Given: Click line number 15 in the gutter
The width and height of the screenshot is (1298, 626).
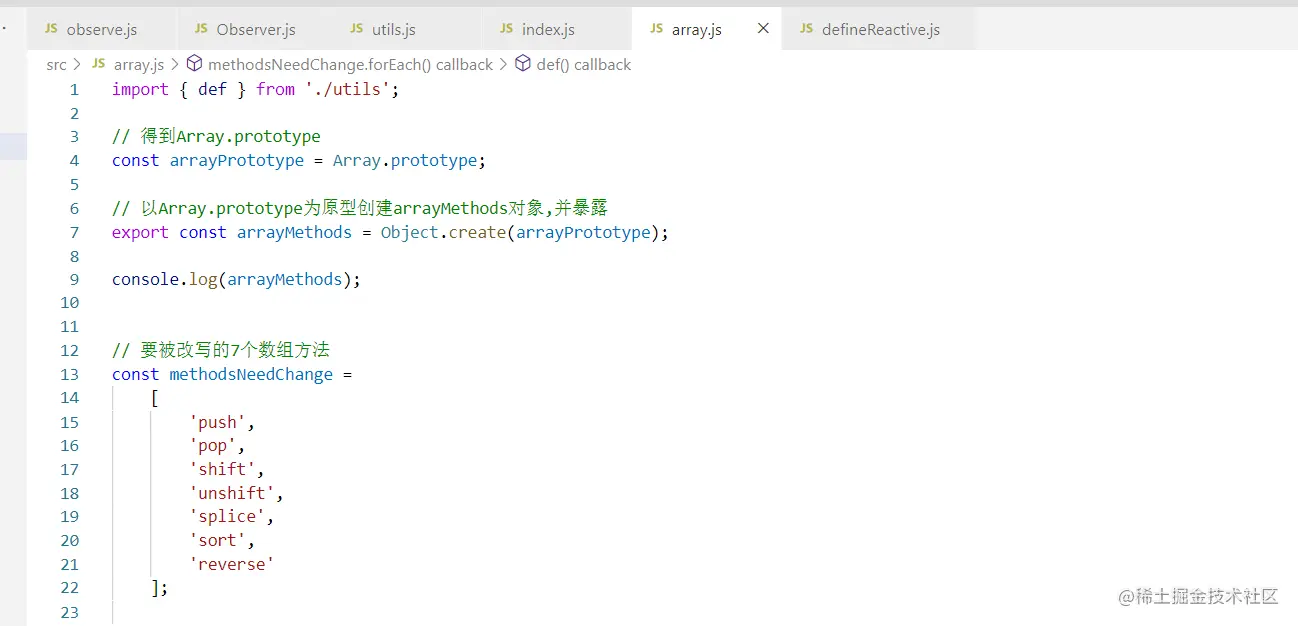Looking at the screenshot, I should coord(69,422).
